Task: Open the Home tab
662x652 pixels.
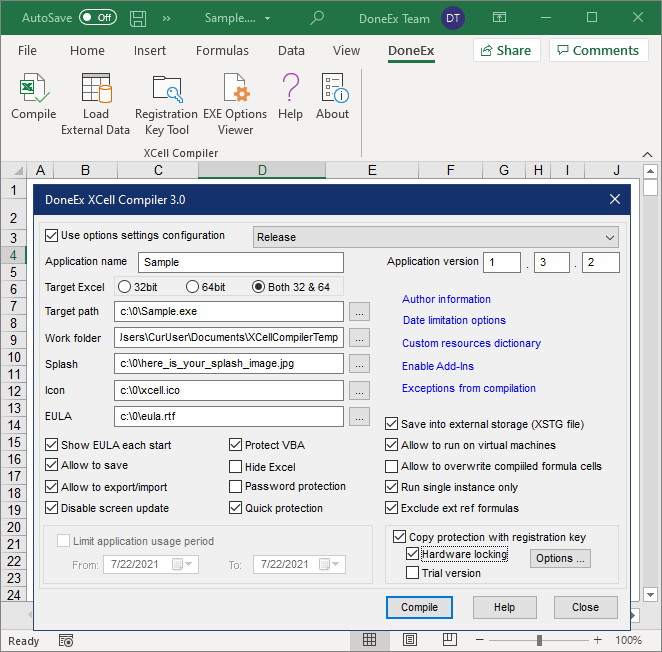Action: [87, 51]
